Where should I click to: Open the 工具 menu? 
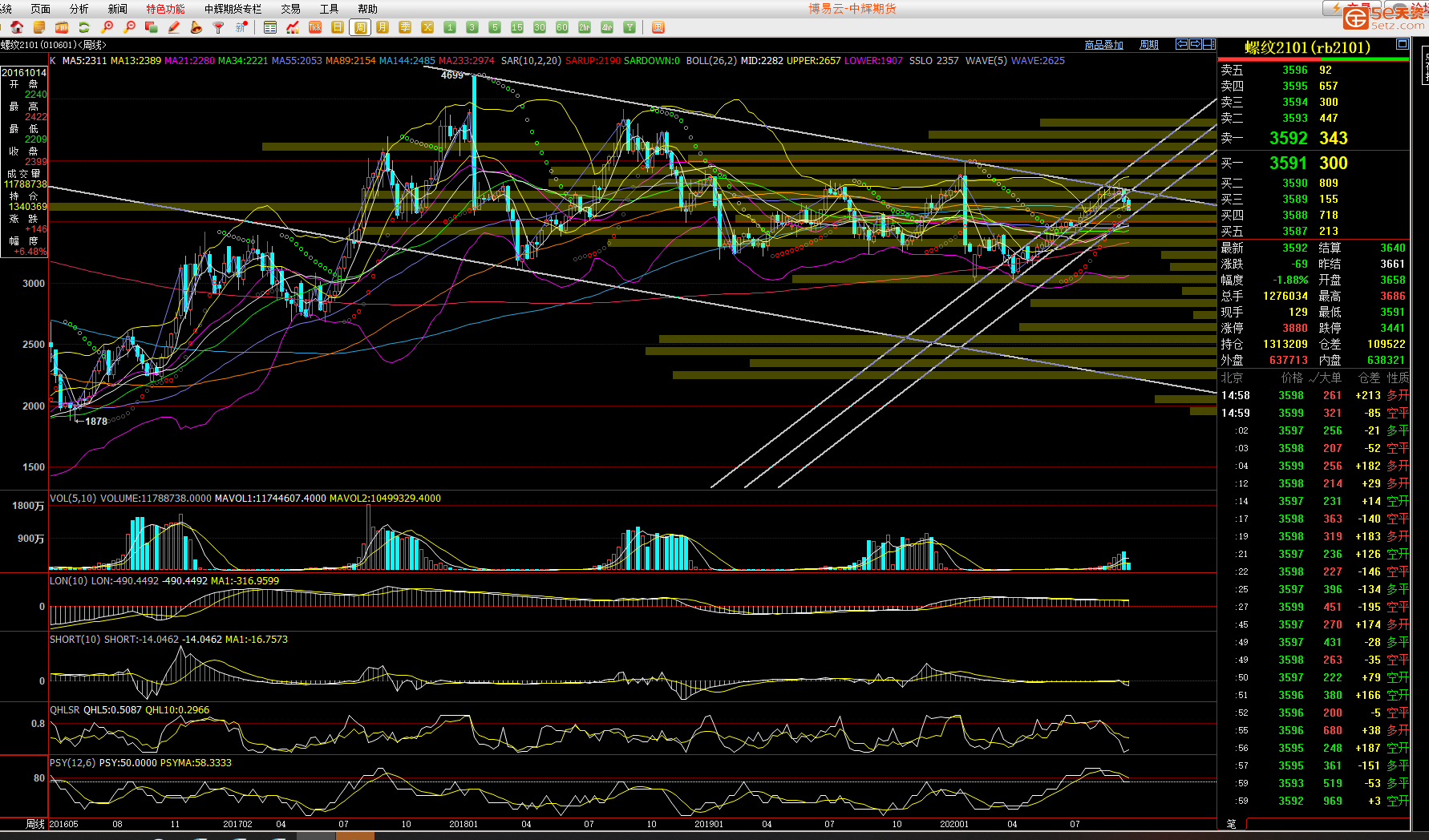[x=329, y=9]
